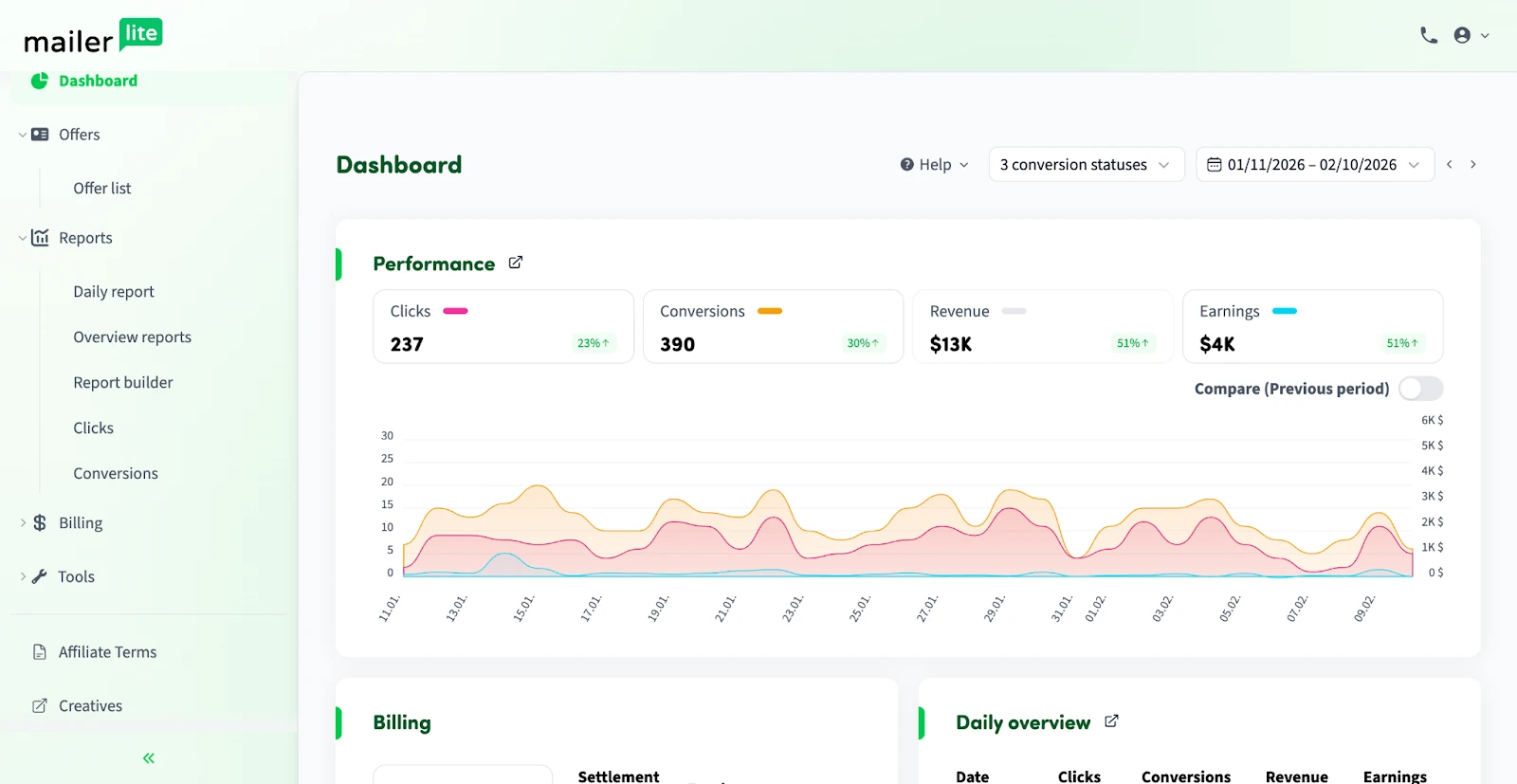Toggle the Clicks series in chart
This screenshot has width=1517, height=784.
tap(503, 326)
